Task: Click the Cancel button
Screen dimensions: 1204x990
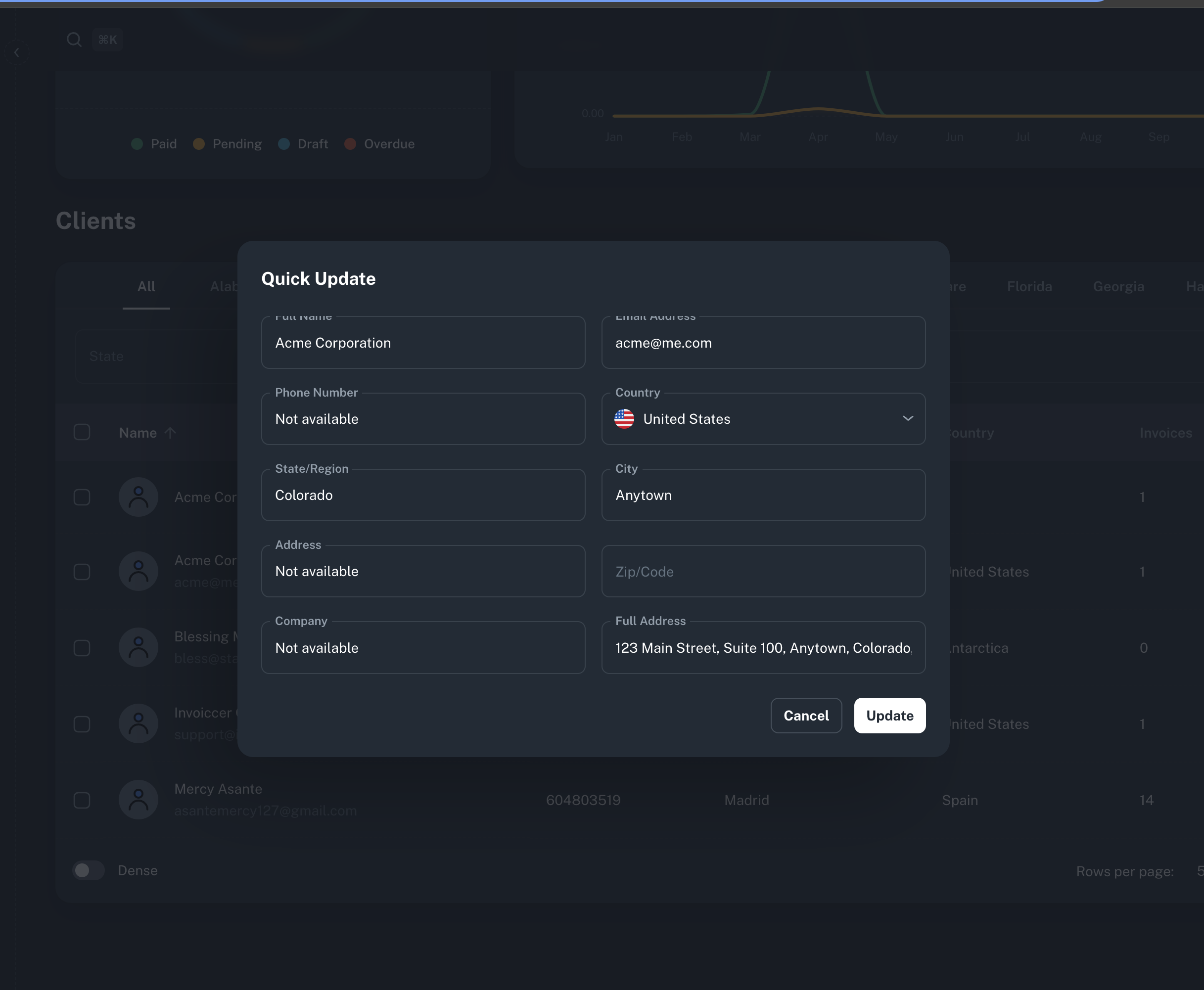Action: [806, 716]
